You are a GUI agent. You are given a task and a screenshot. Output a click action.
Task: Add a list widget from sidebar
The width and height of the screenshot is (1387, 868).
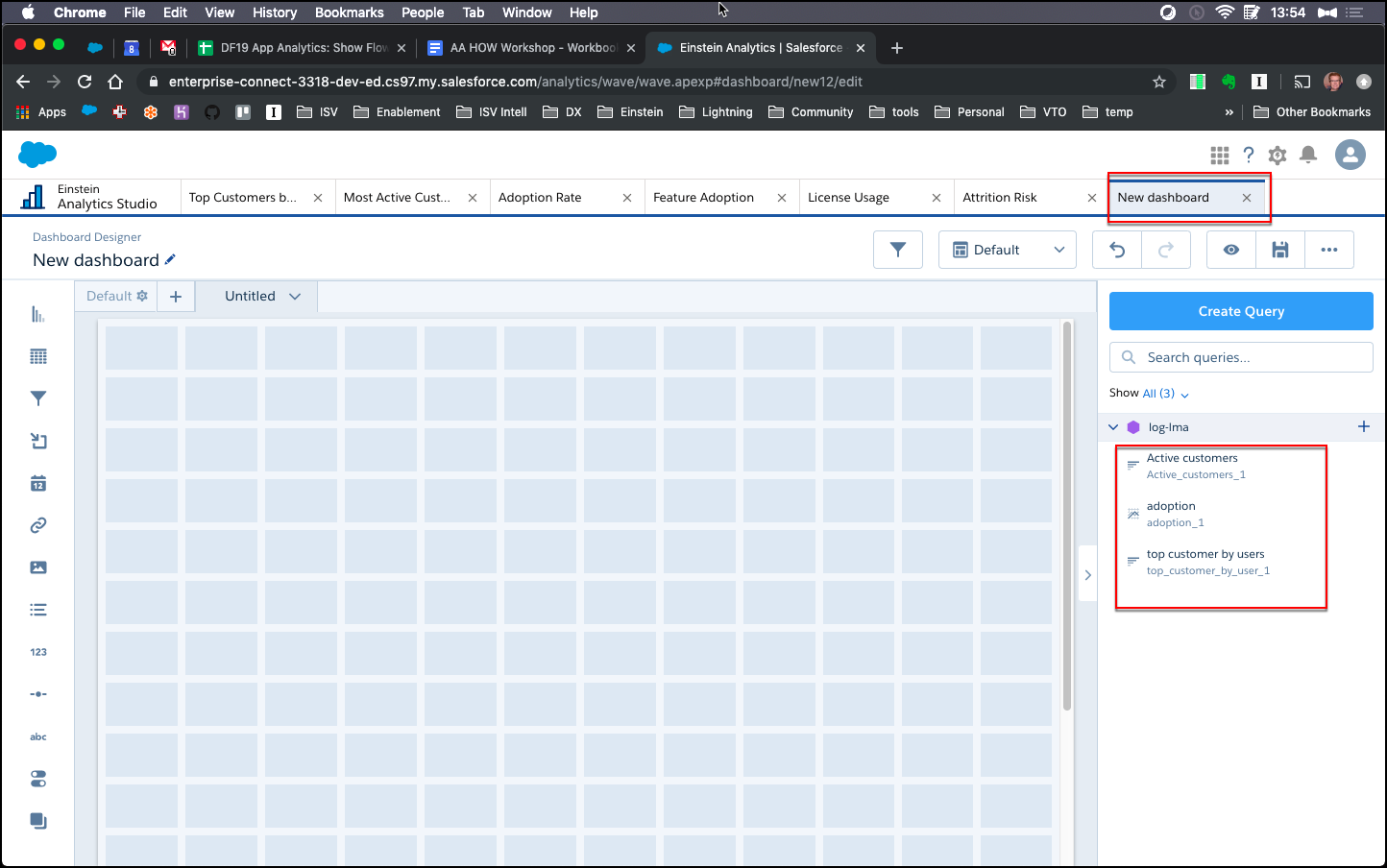(x=38, y=610)
